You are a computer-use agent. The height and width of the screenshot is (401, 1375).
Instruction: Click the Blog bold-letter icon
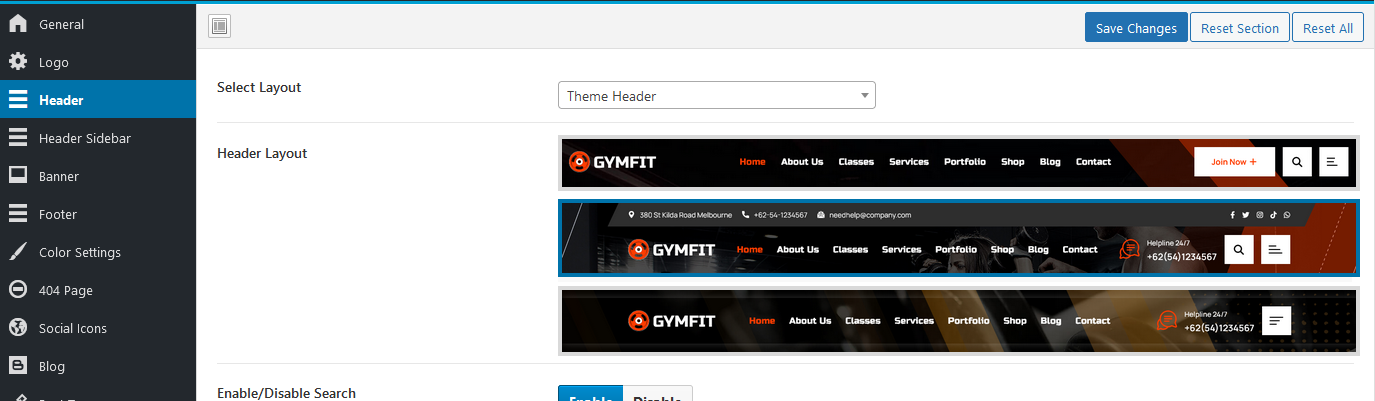pyautogui.click(x=18, y=365)
